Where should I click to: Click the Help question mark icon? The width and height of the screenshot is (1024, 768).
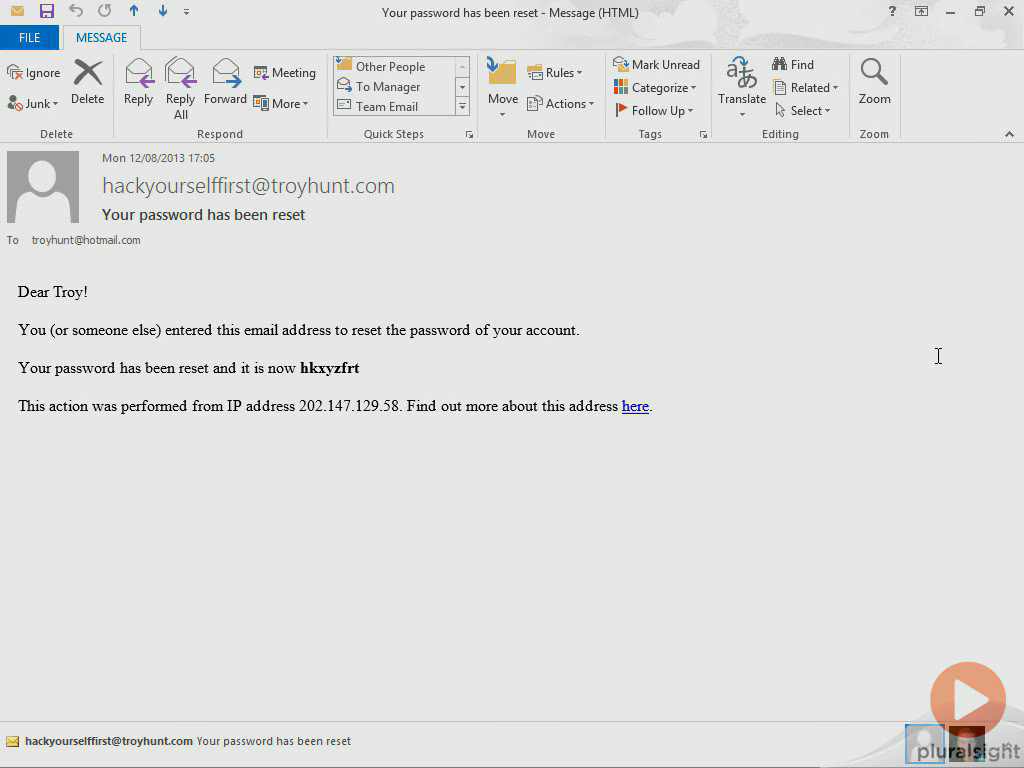[892, 11]
